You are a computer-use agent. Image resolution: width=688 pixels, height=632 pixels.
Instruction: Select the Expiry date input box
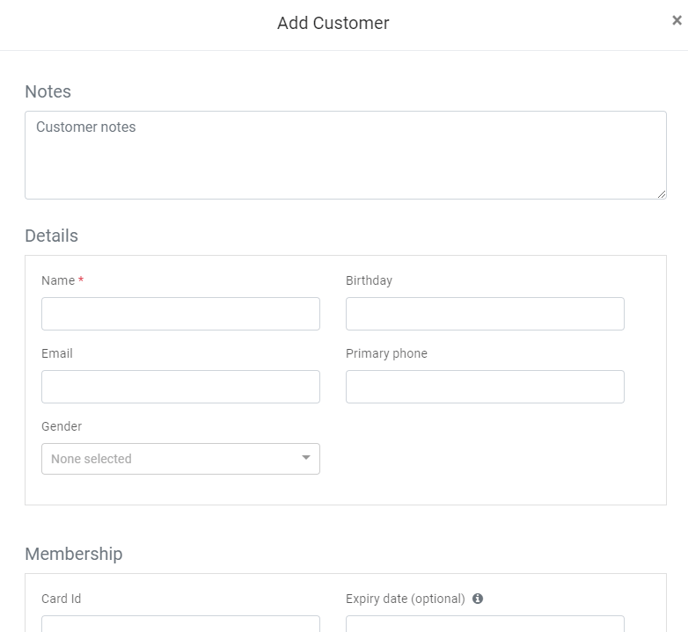tap(485, 624)
